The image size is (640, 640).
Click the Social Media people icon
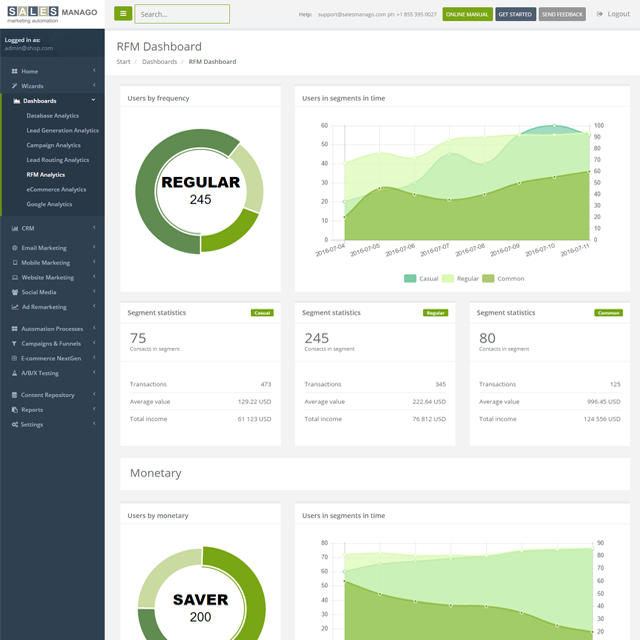(x=15, y=292)
